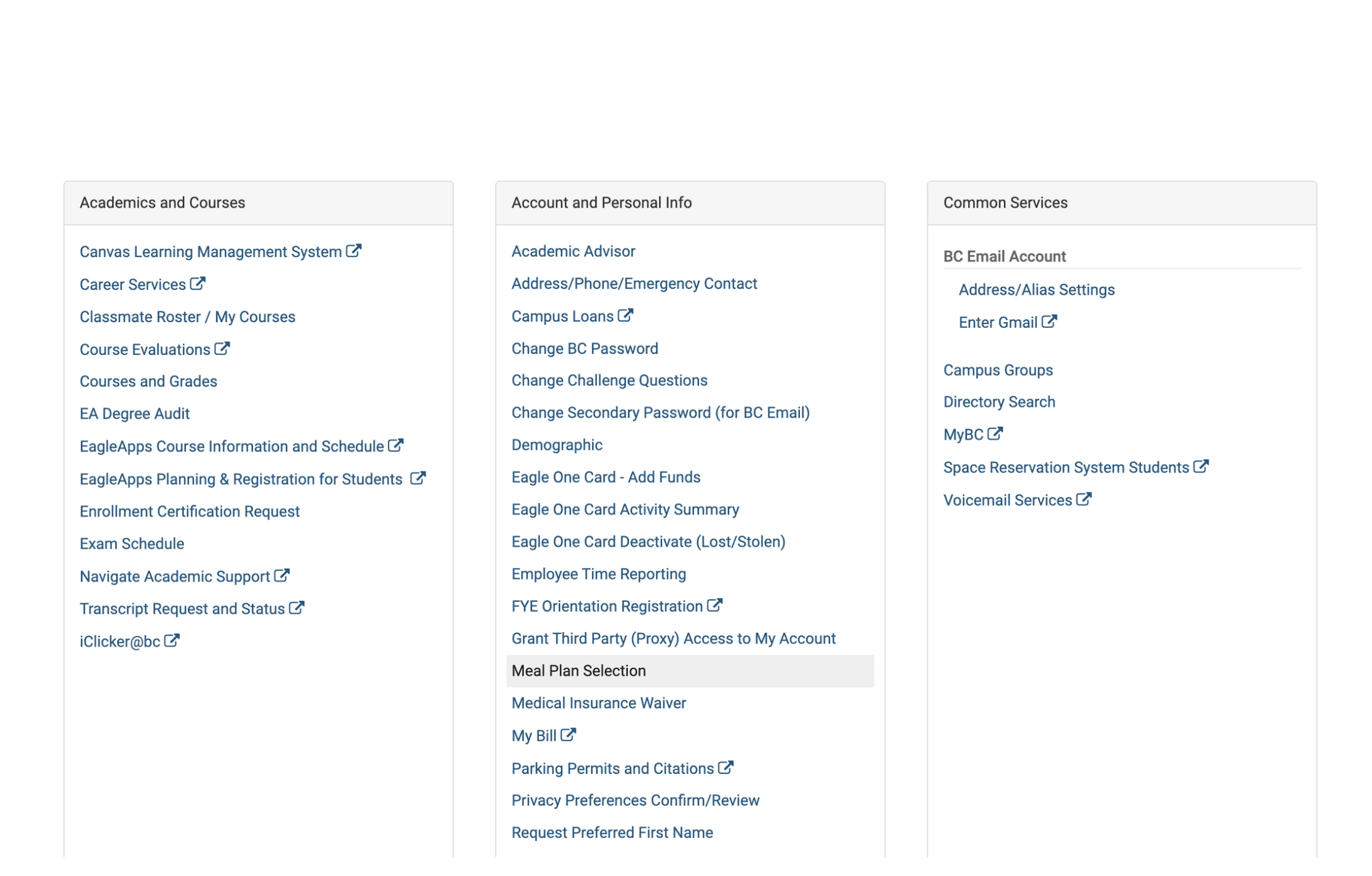The width and height of the screenshot is (1372, 876).
Task: Open the Meal Plan Selection link
Action: point(578,671)
